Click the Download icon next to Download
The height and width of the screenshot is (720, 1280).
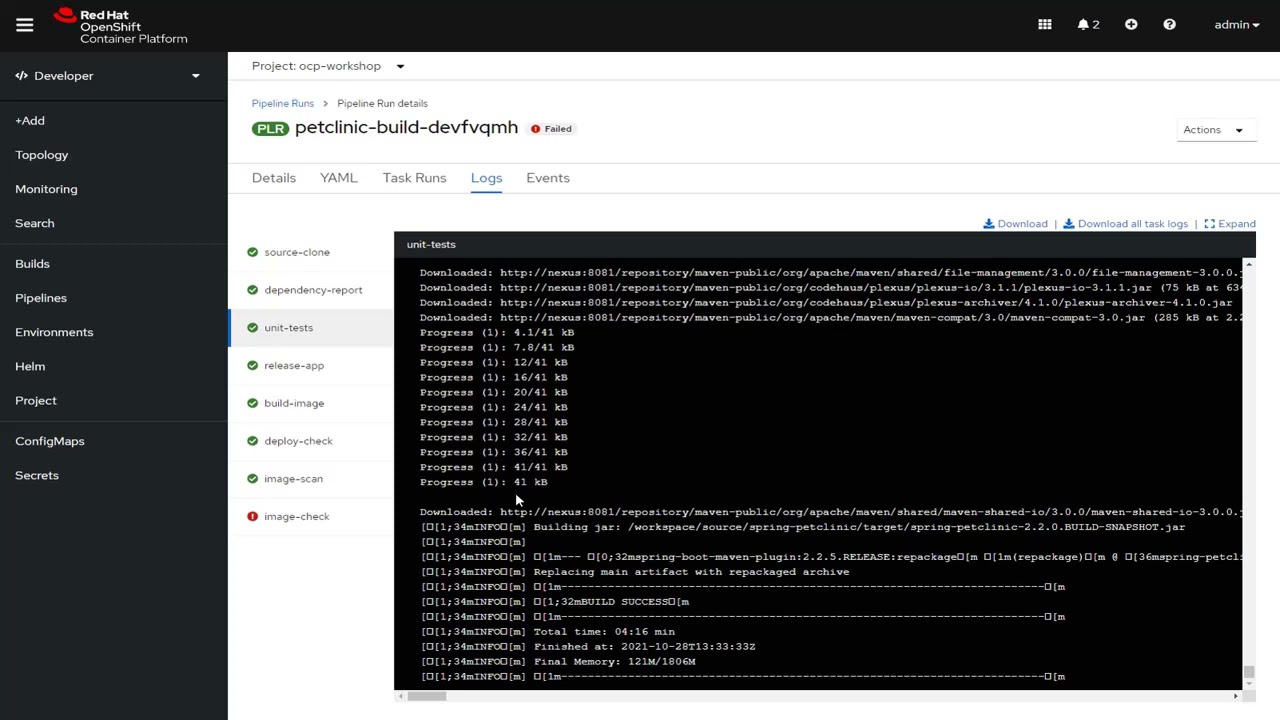(989, 224)
